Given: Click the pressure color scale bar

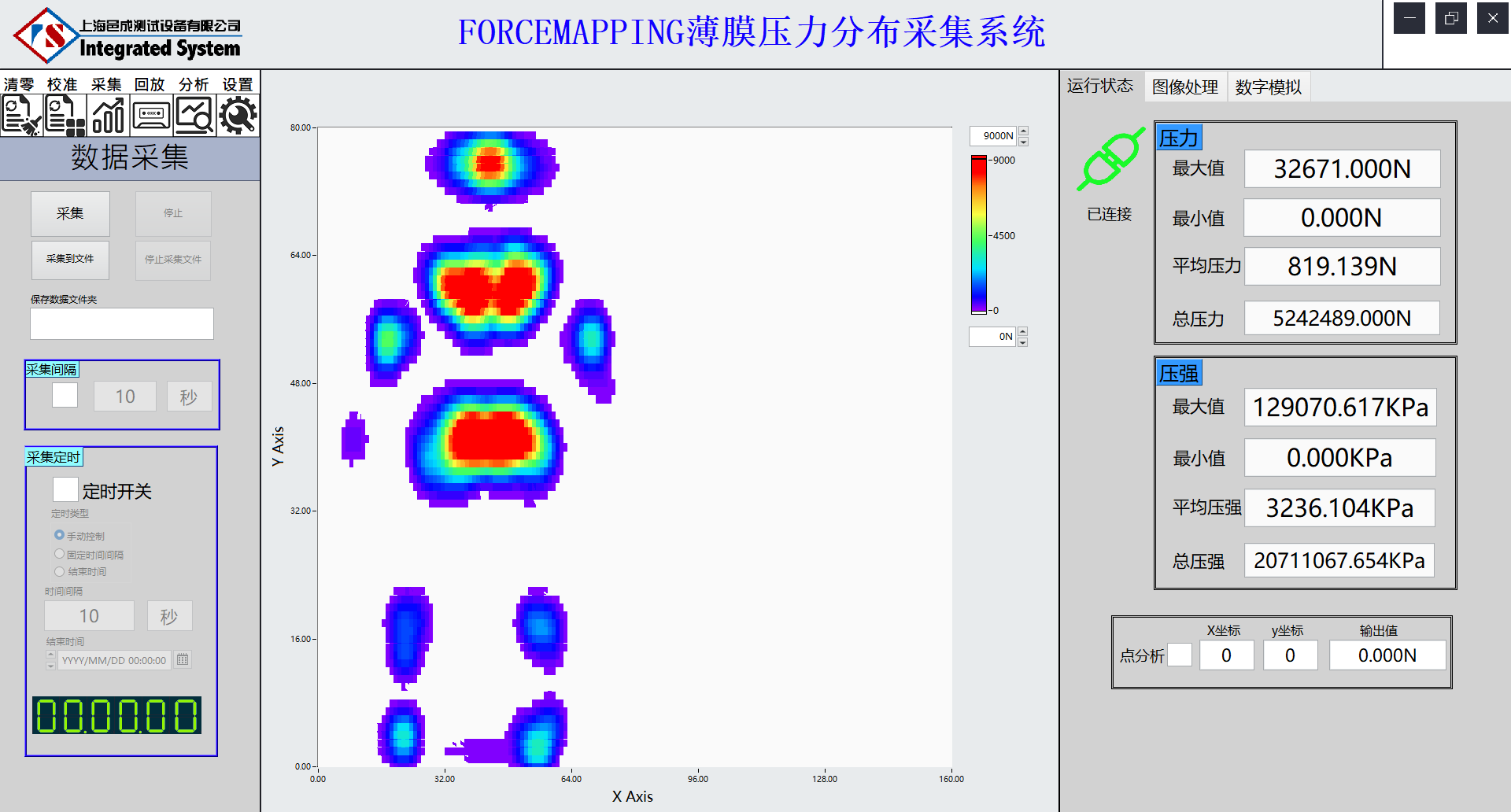Looking at the screenshot, I should [978, 234].
